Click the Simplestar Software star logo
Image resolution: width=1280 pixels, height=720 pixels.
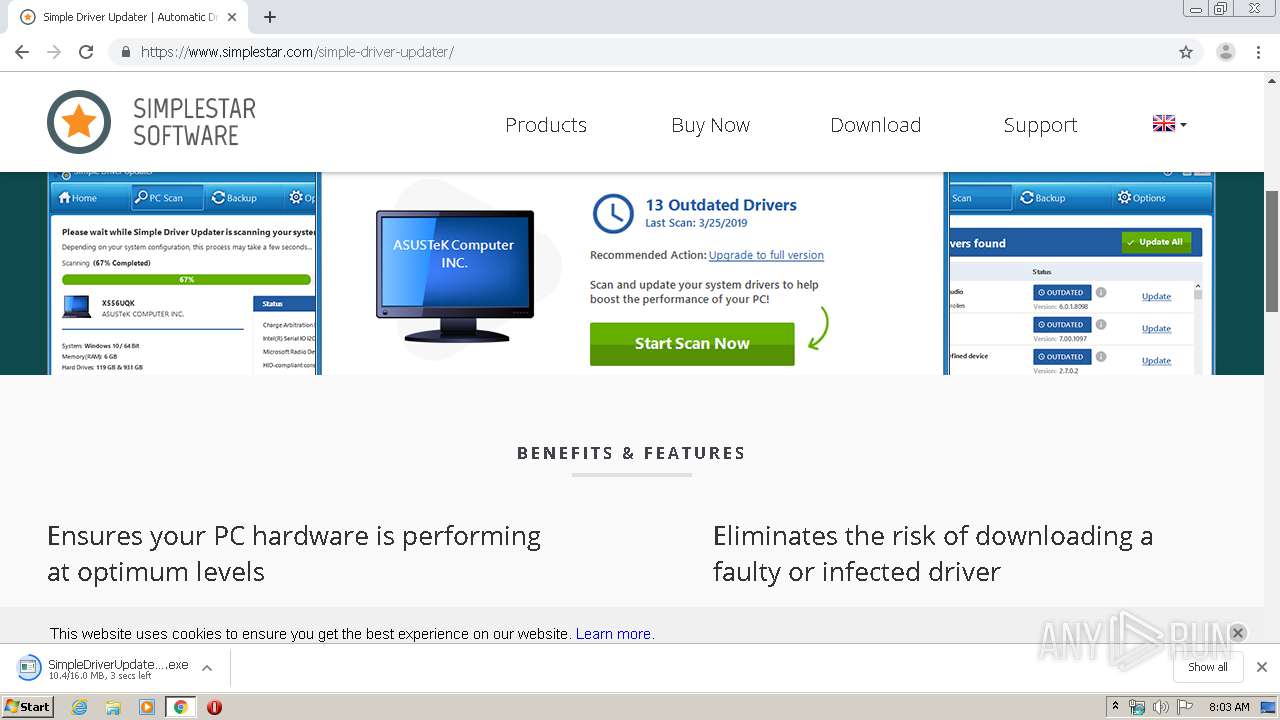pyautogui.click(x=79, y=122)
